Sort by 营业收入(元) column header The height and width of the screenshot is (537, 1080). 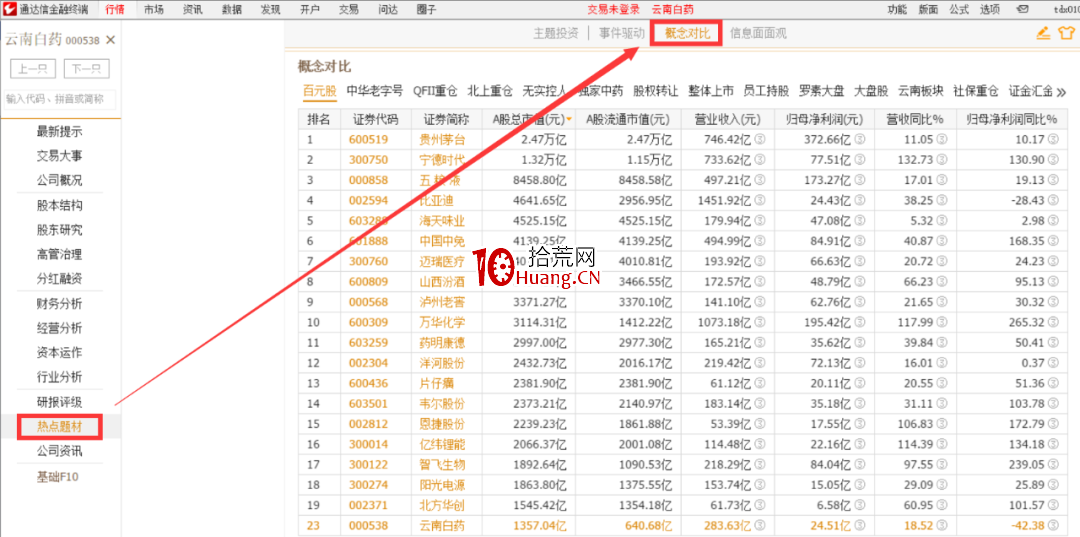(x=727, y=119)
